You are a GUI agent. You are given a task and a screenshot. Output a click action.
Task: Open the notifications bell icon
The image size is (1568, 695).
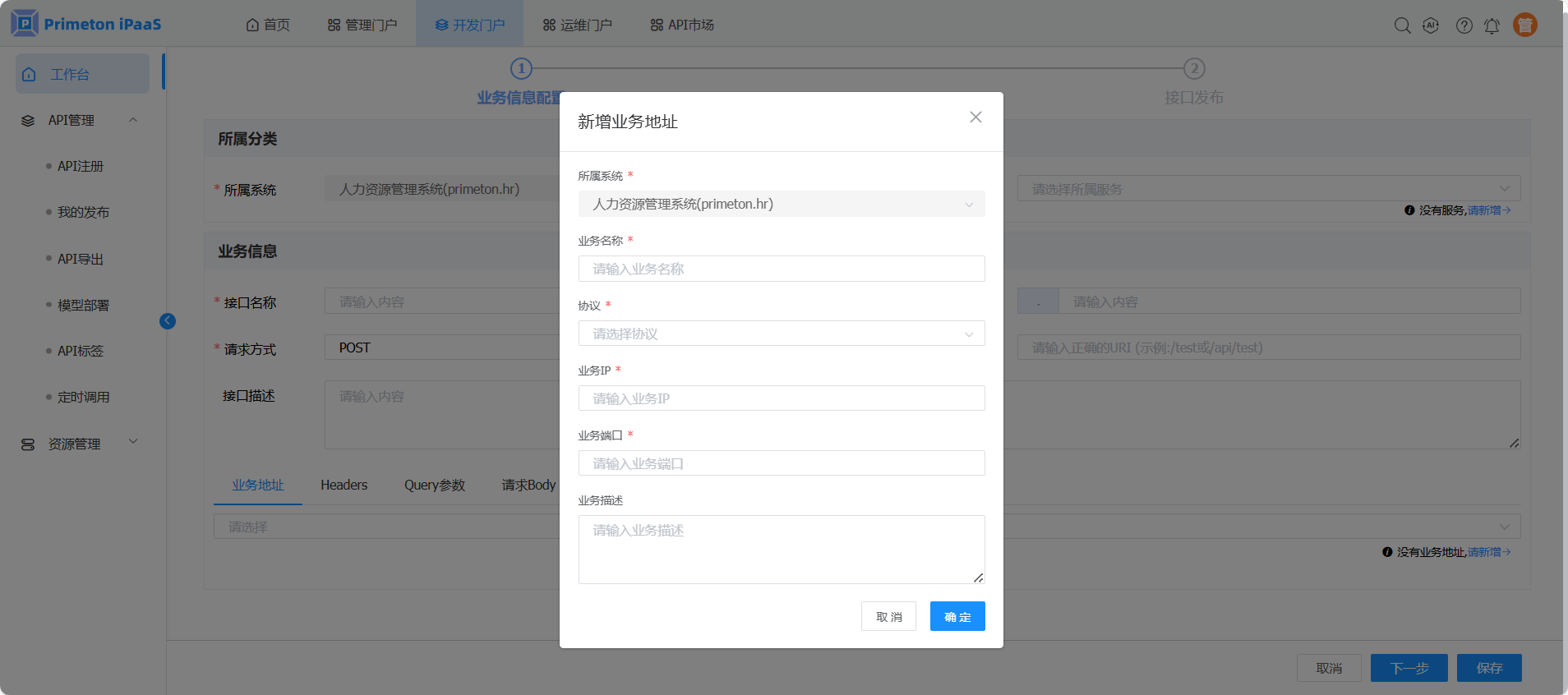tap(1492, 25)
